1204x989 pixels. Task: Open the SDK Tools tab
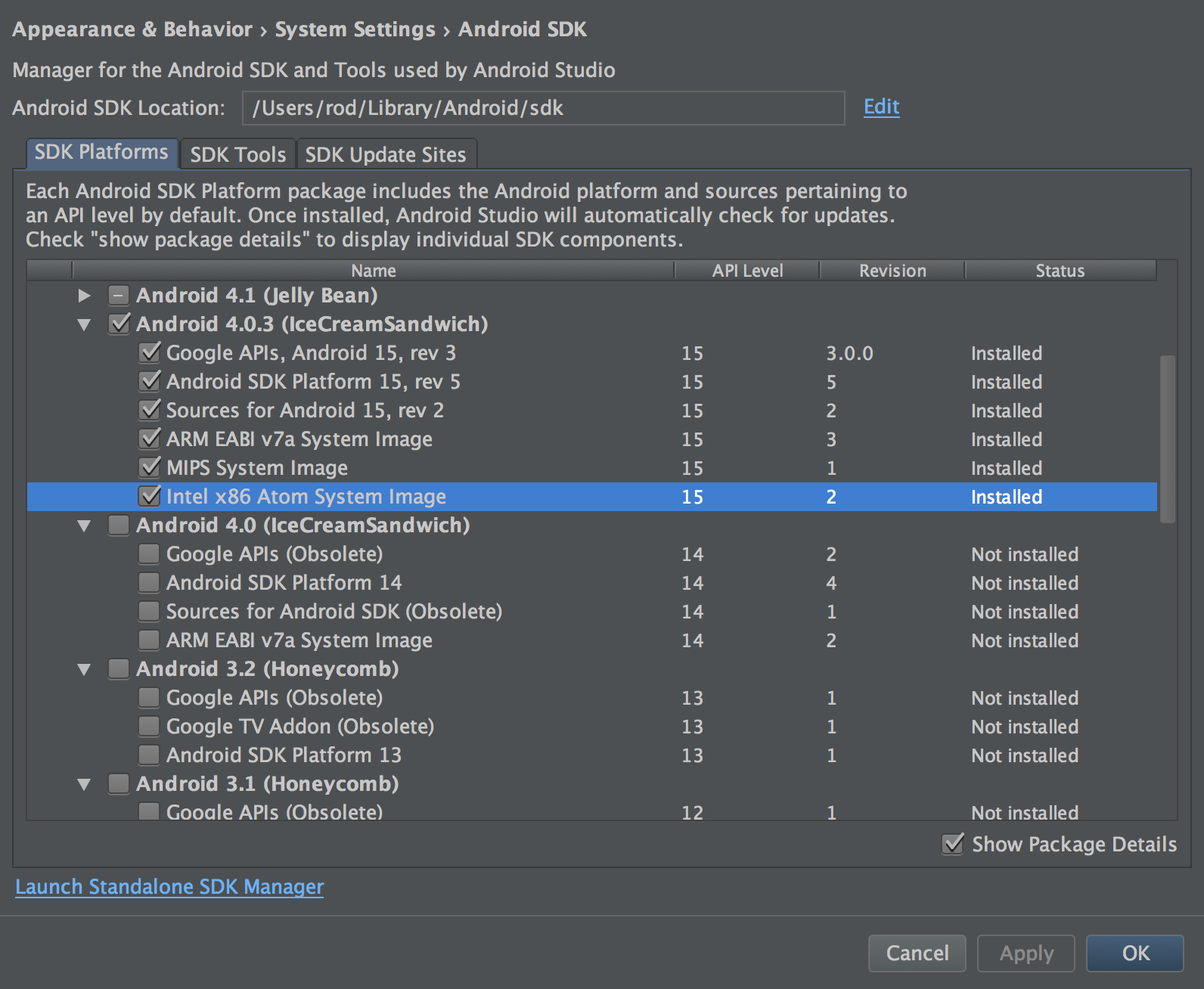click(237, 154)
